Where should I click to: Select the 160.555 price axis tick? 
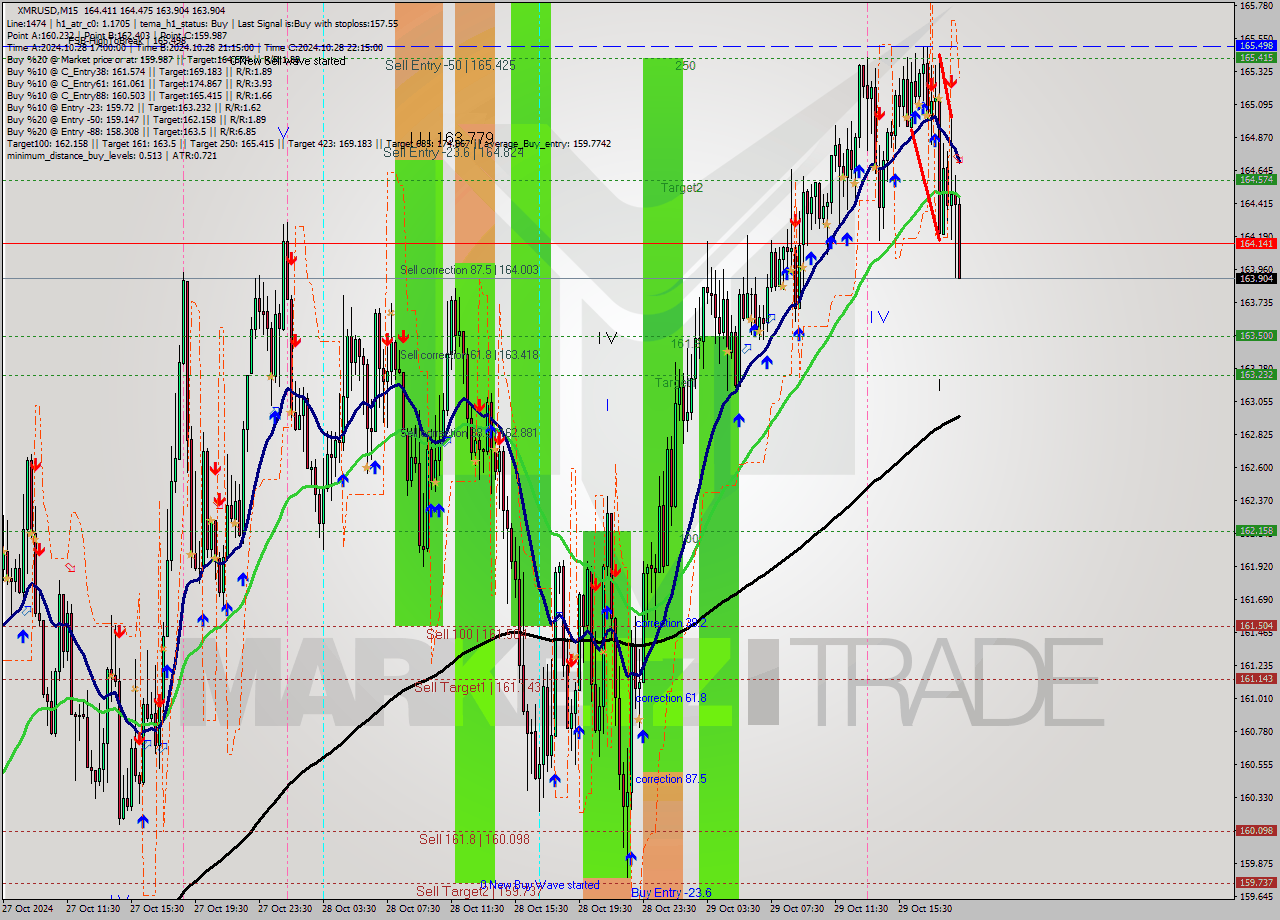click(x=1255, y=765)
